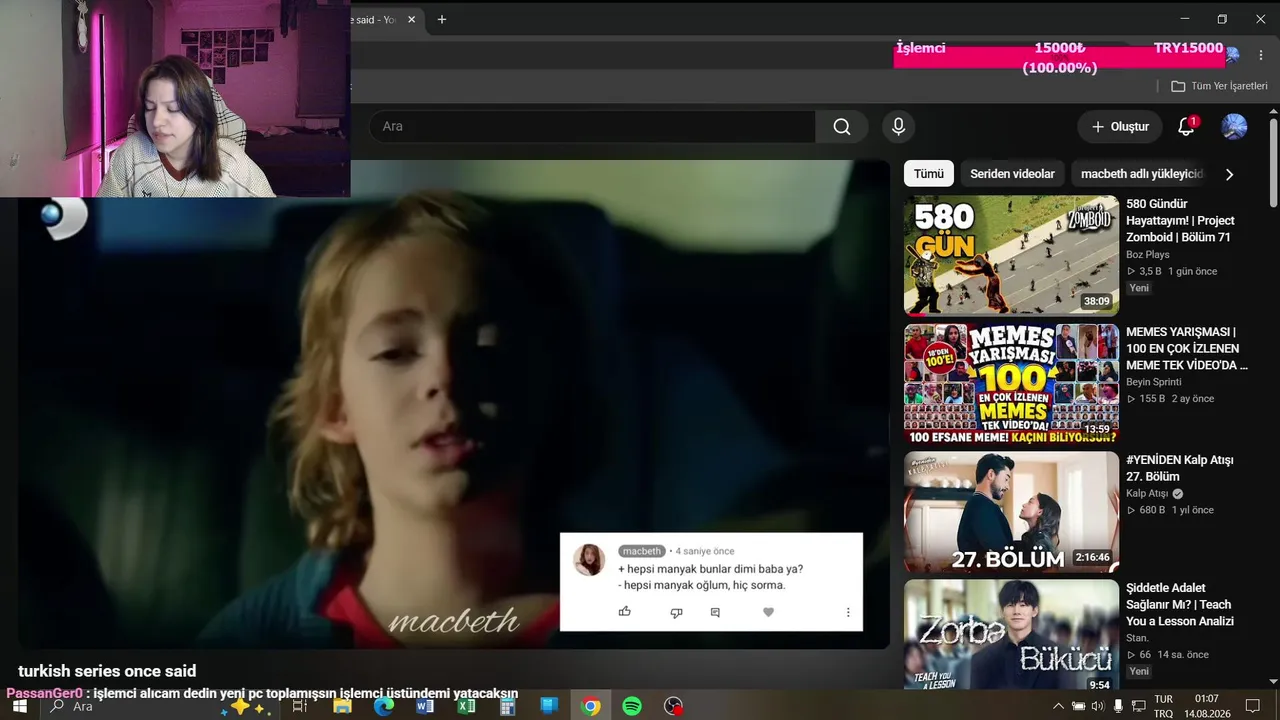
Task: Open the red-and-black circular taskbar app
Action: tap(673, 706)
